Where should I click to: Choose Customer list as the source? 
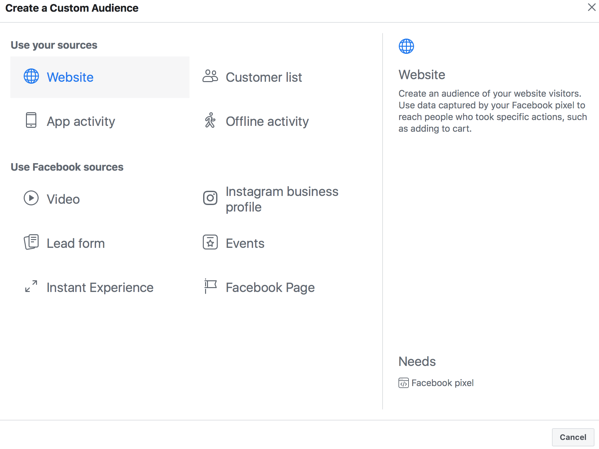click(x=264, y=77)
